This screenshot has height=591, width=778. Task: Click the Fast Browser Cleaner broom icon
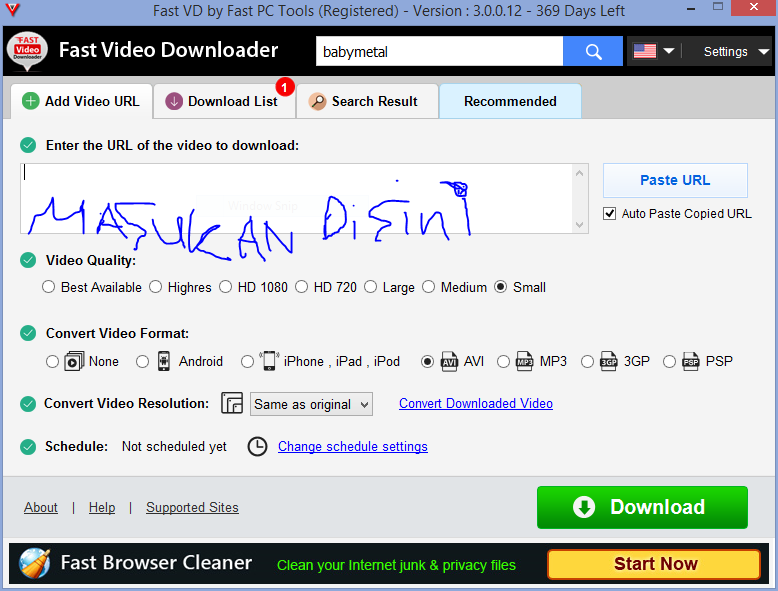tap(34, 563)
